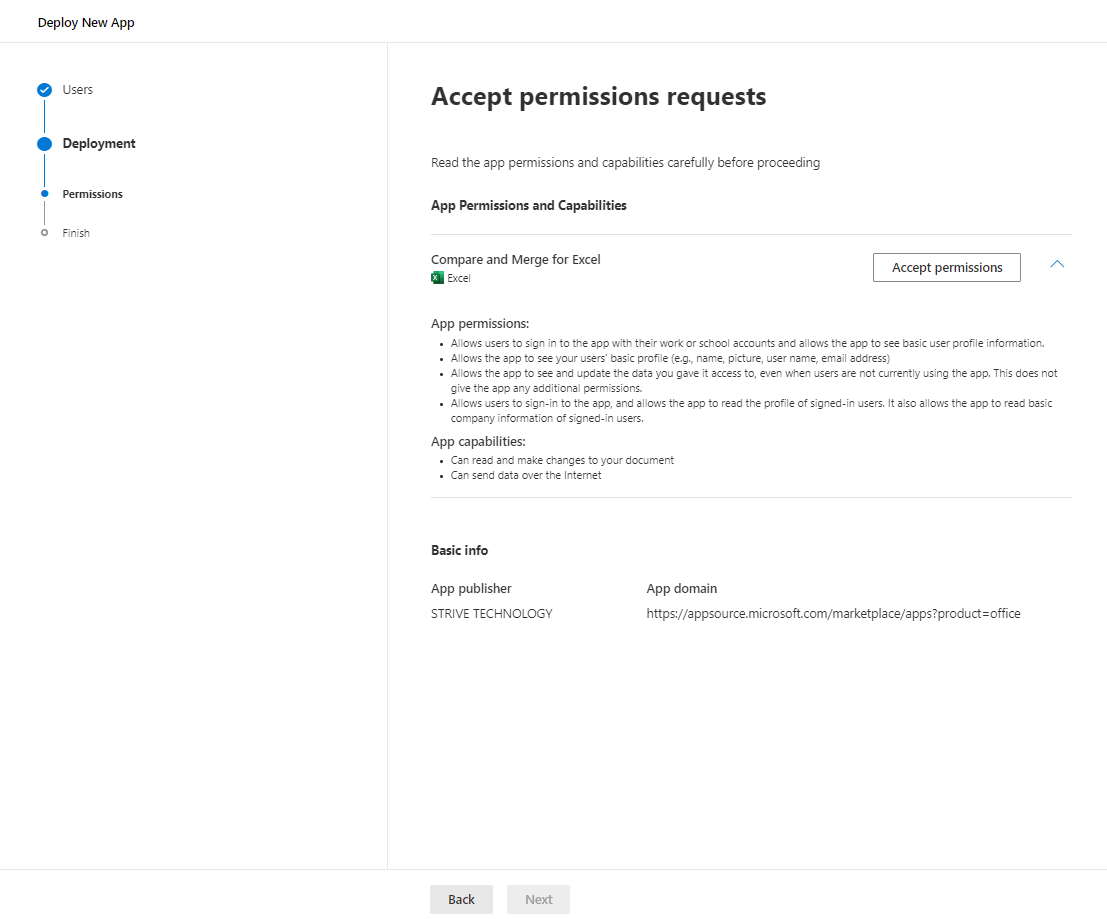
Task: Collapse the app permissions details chevron
Action: (1057, 263)
